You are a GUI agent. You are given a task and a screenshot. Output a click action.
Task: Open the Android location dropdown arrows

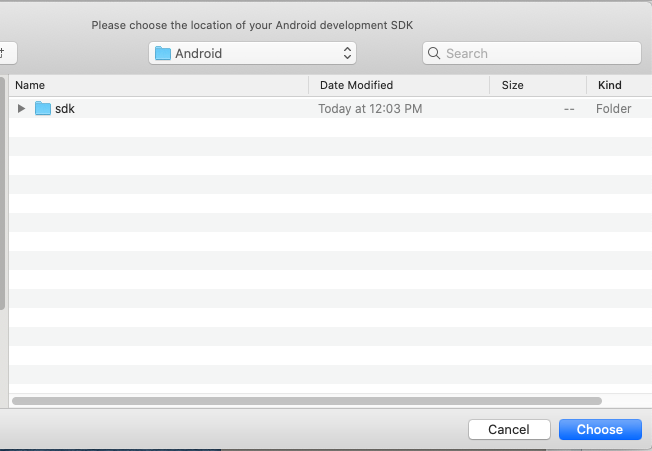(347, 53)
